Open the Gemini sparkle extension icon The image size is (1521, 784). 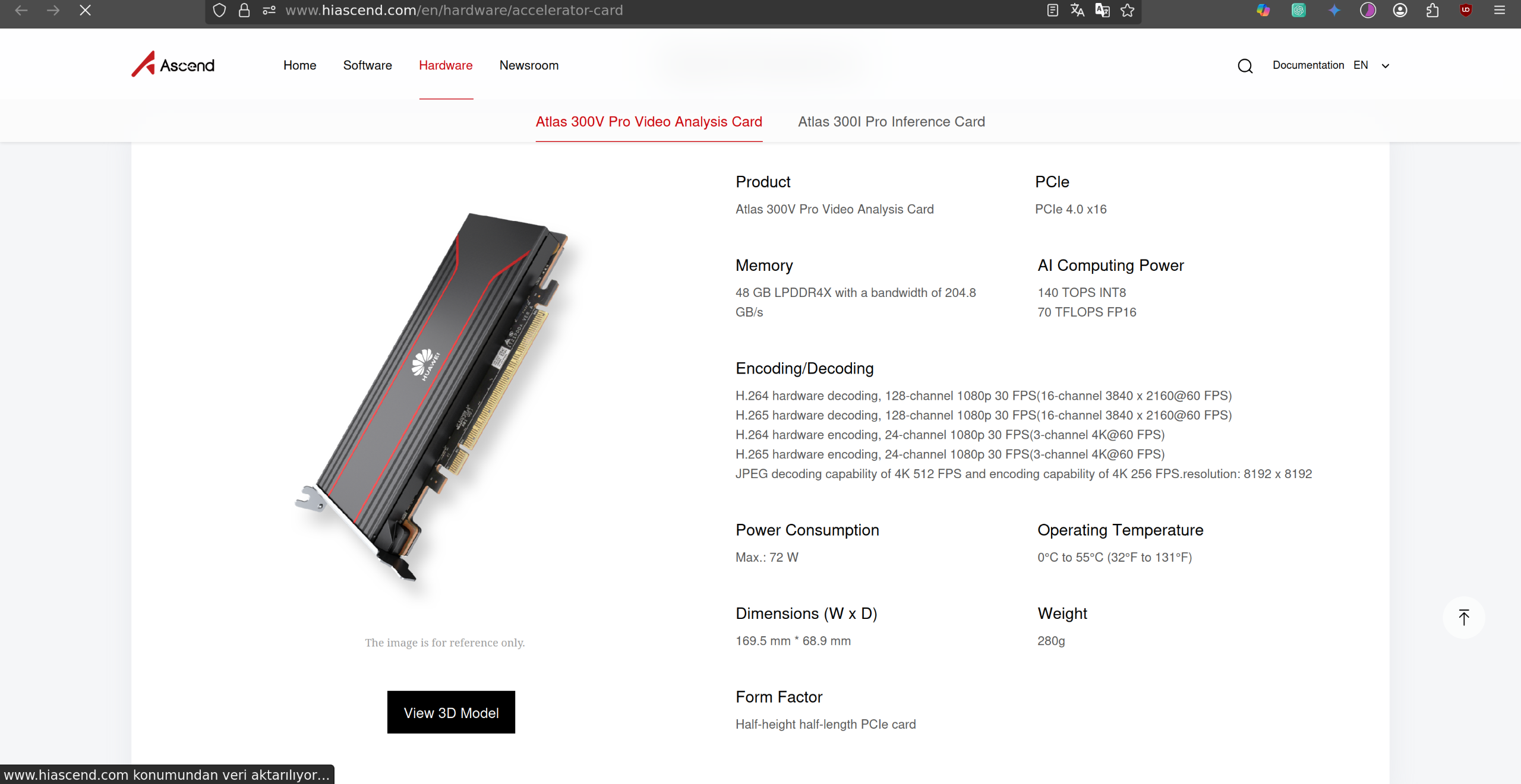tap(1334, 10)
